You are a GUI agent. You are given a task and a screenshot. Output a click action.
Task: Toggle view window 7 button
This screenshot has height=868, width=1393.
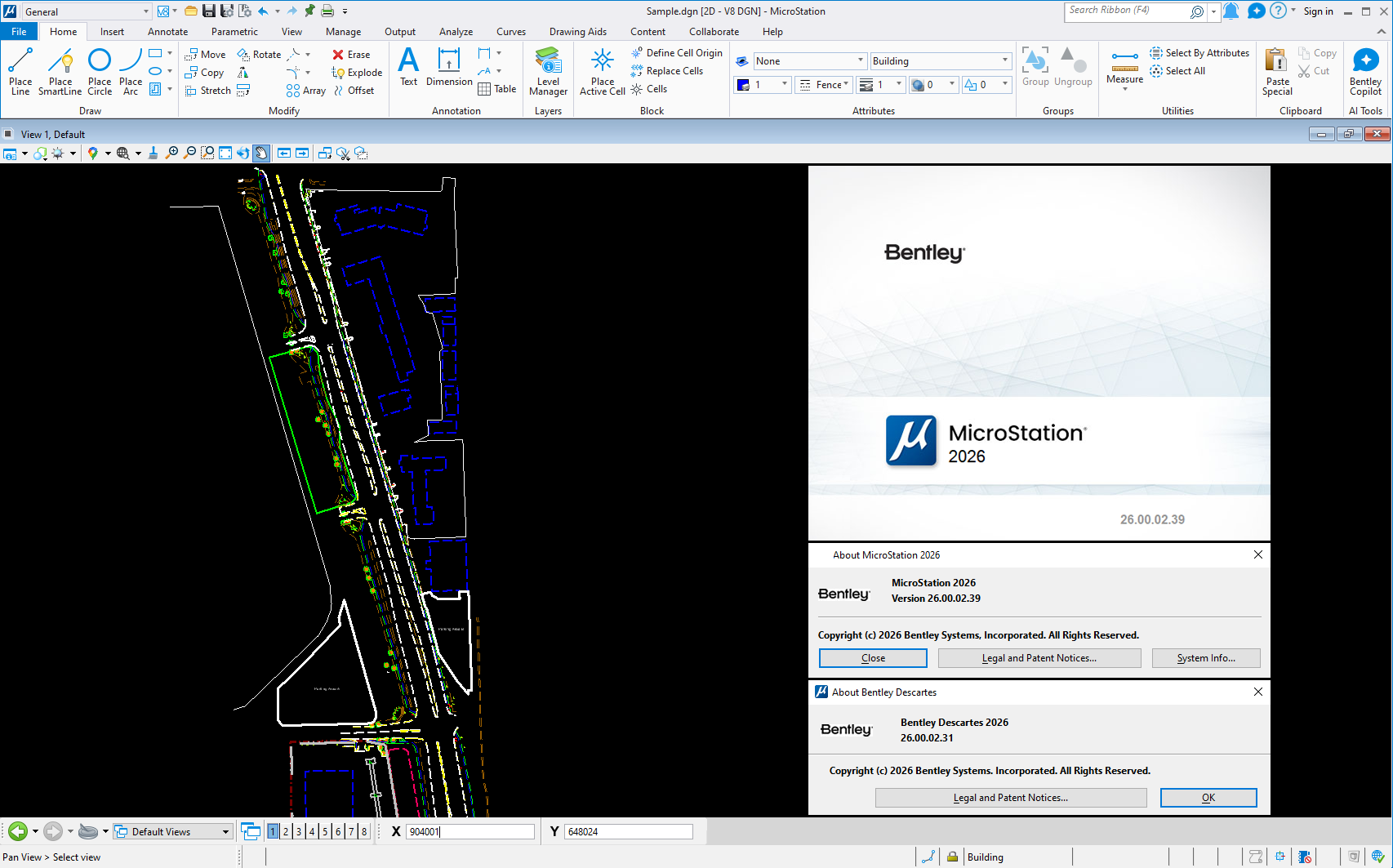[351, 831]
